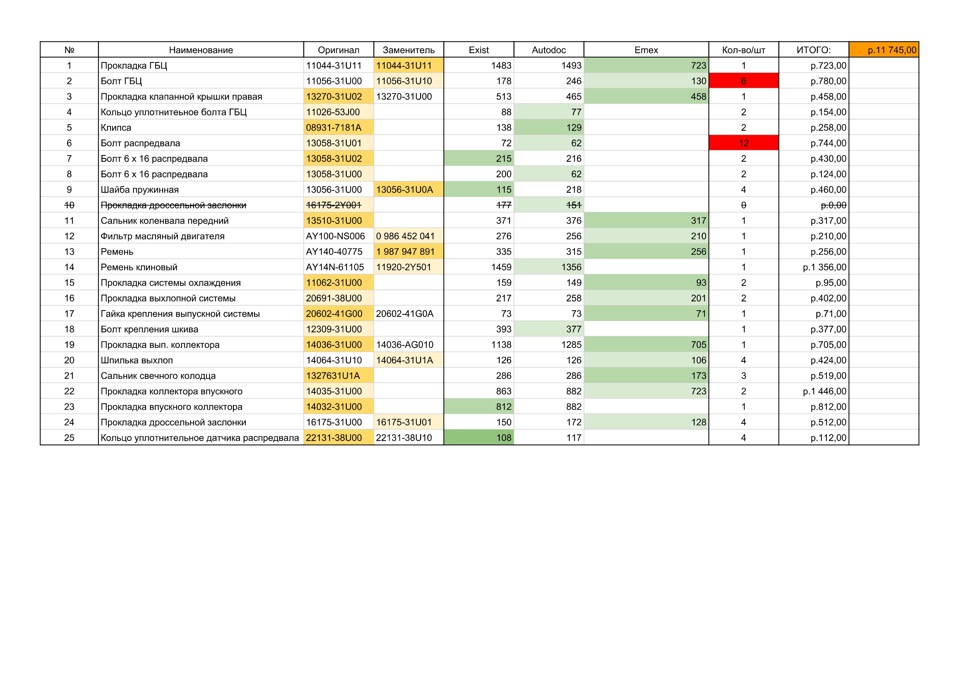
Task: Click the red quantity cell of Болт ГБЦ
Action: (x=743, y=81)
